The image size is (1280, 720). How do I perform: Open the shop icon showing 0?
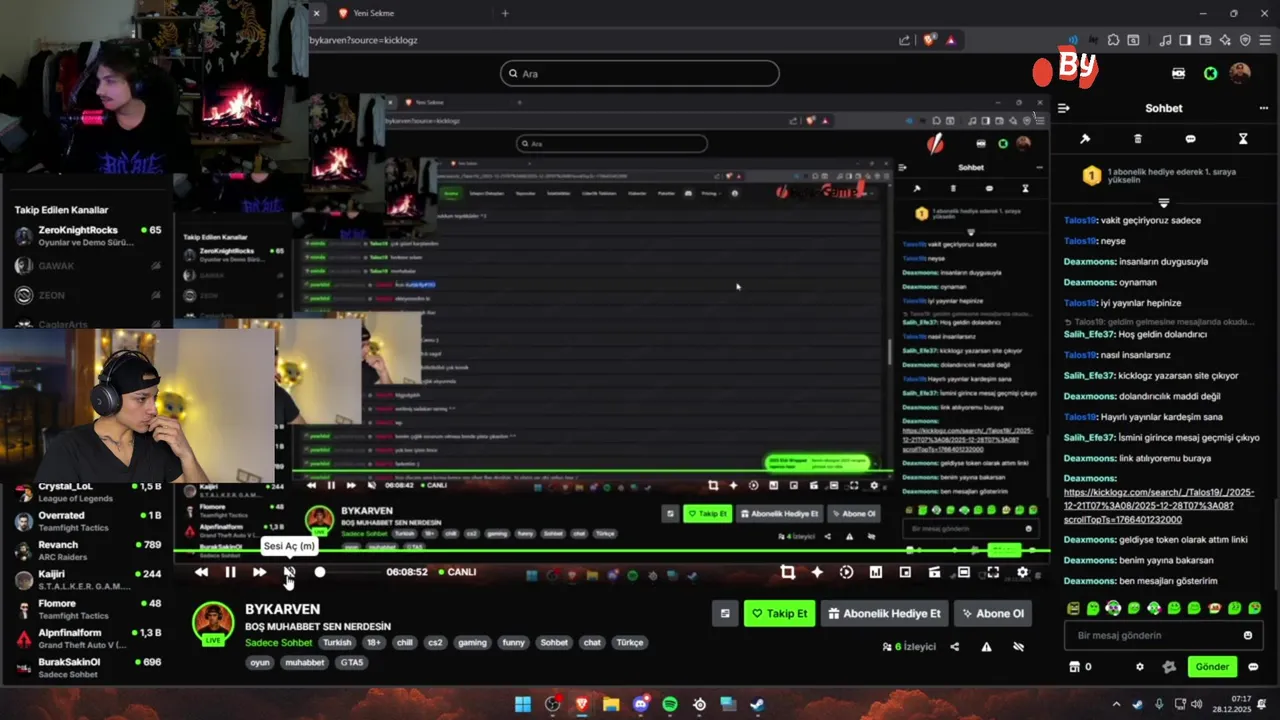(x=1080, y=667)
